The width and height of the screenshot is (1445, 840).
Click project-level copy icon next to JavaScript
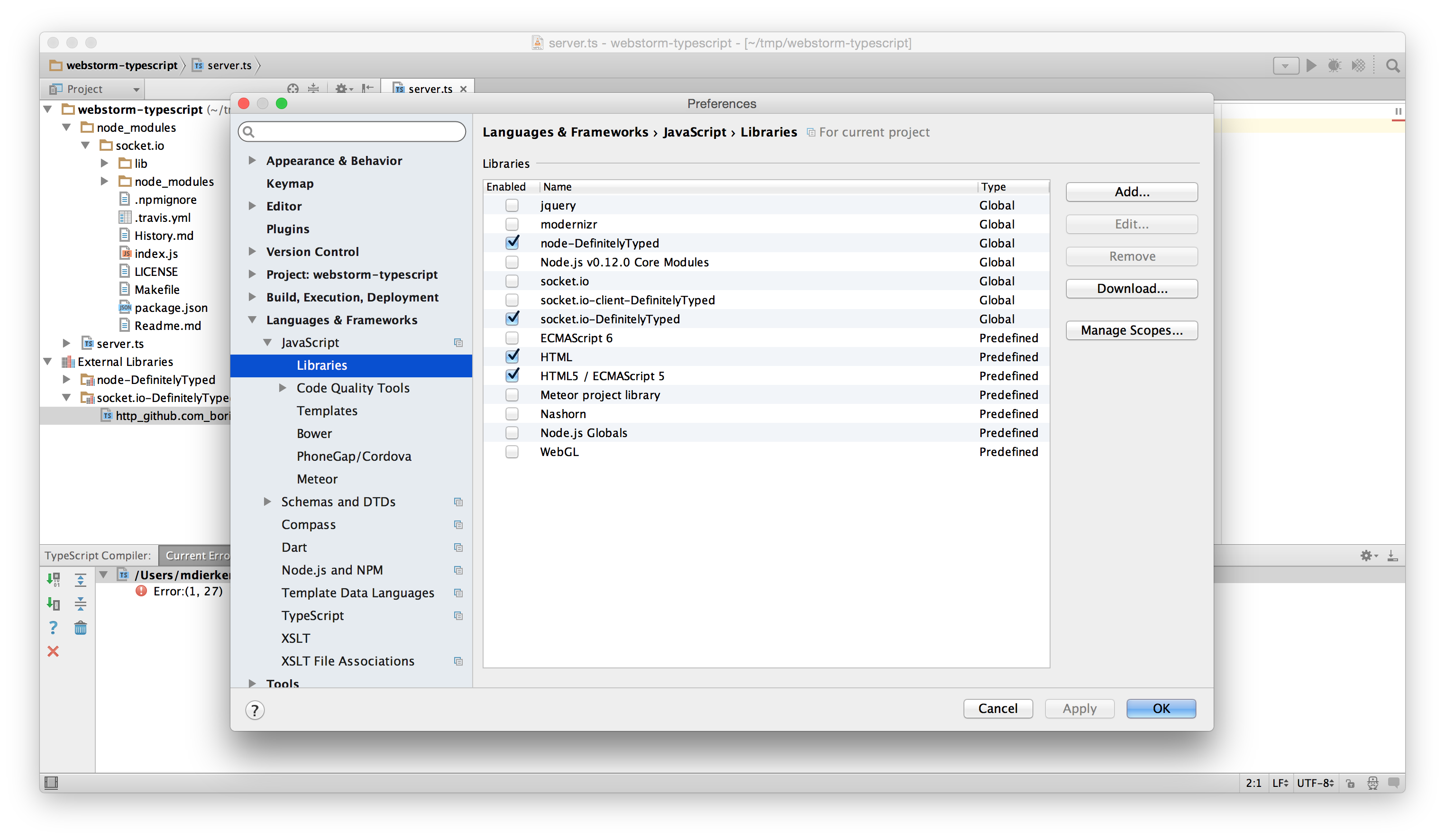458,343
